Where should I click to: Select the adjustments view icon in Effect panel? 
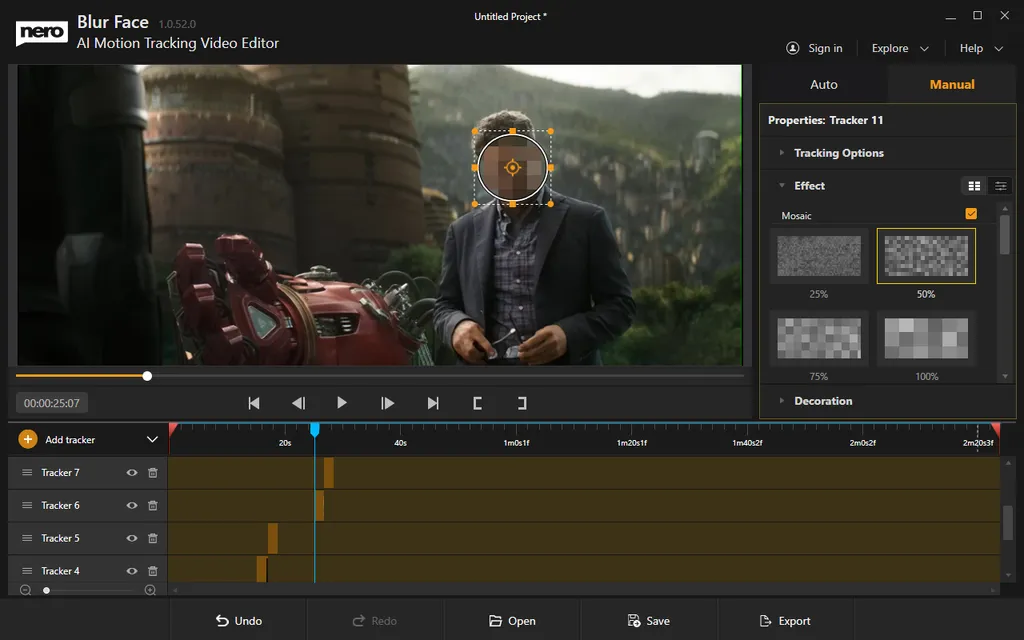tap(999, 185)
